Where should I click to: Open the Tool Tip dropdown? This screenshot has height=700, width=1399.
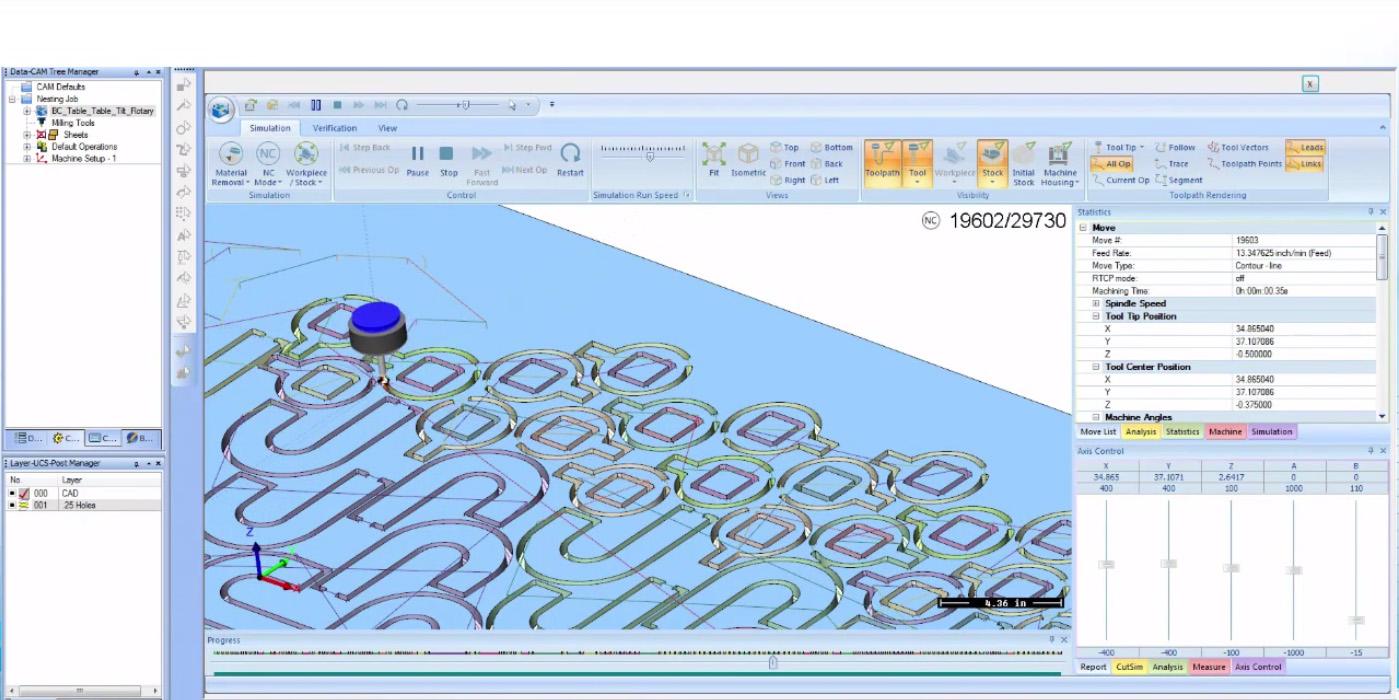click(x=1118, y=147)
